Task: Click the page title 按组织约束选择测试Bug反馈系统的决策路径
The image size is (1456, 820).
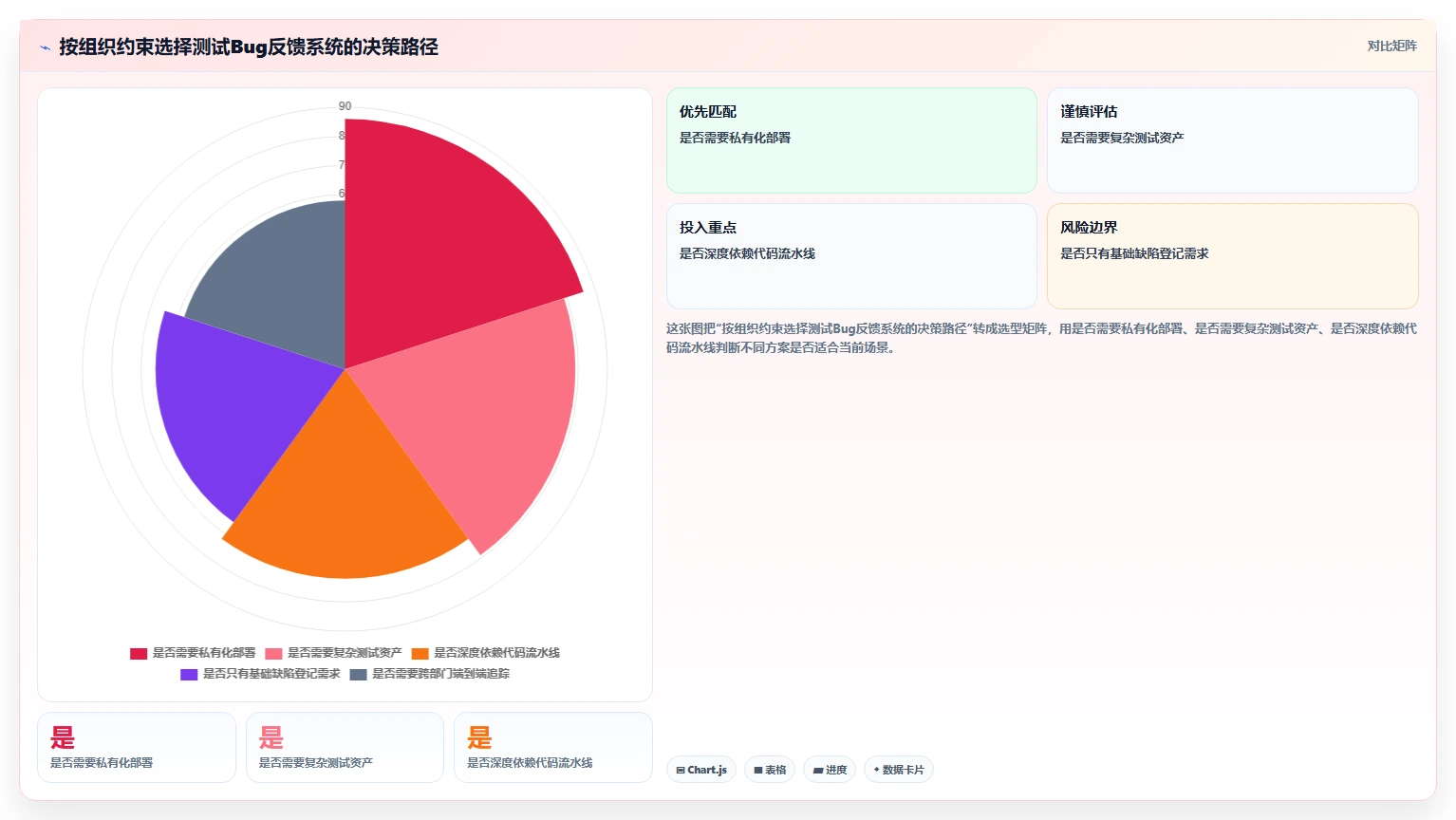Action: click(x=249, y=47)
